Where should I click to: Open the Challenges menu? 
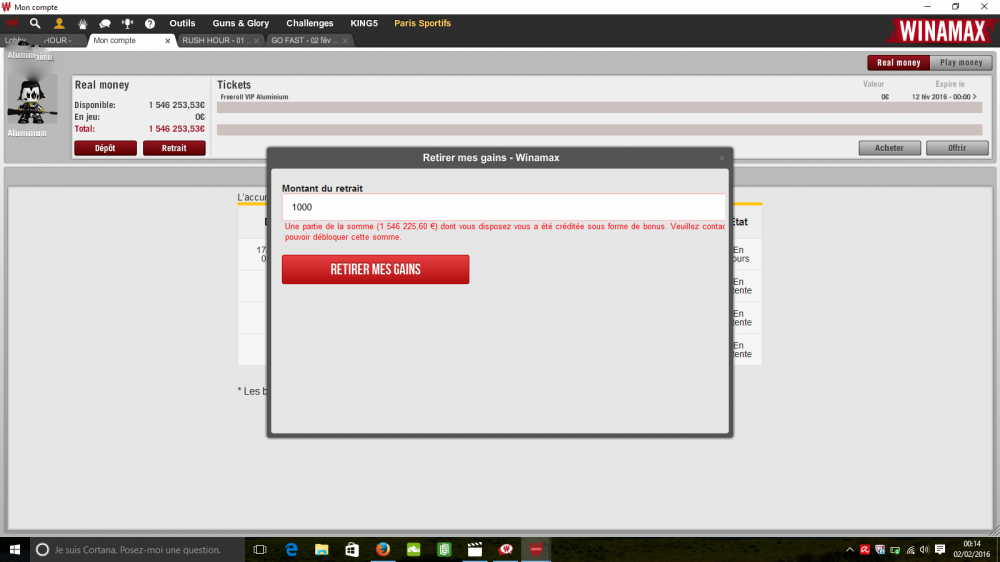[309, 23]
